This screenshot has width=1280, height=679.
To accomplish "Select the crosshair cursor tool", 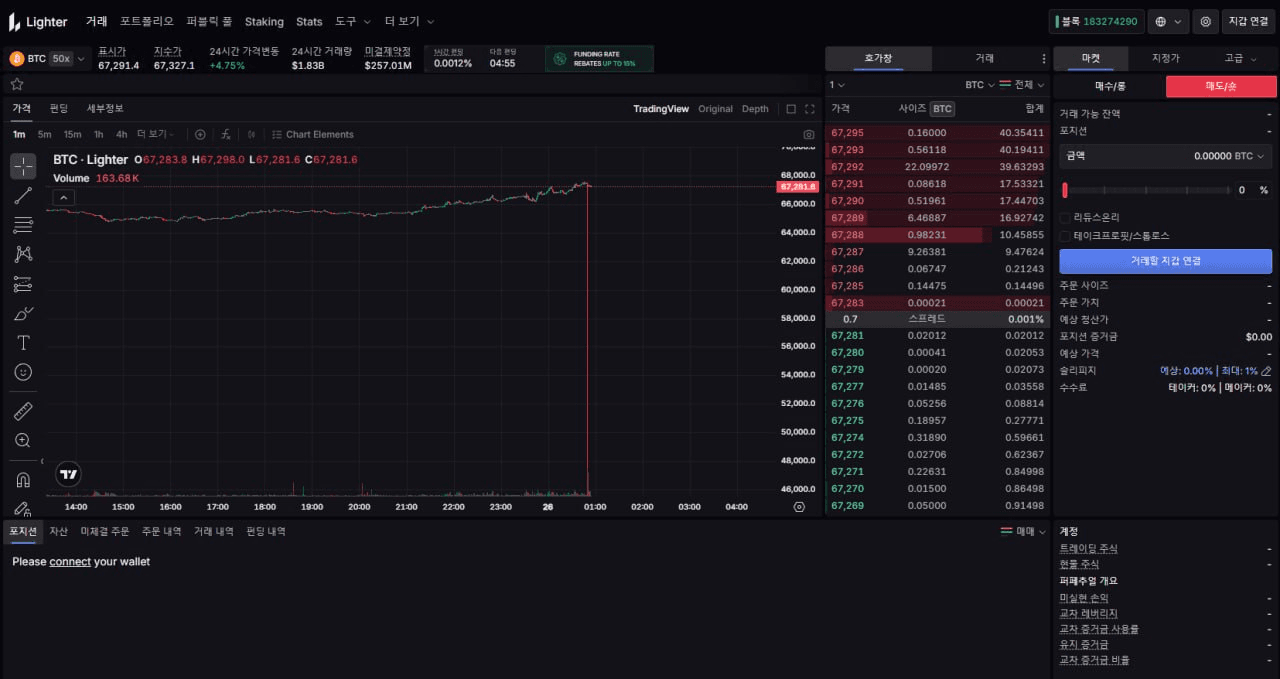I will [x=23, y=166].
